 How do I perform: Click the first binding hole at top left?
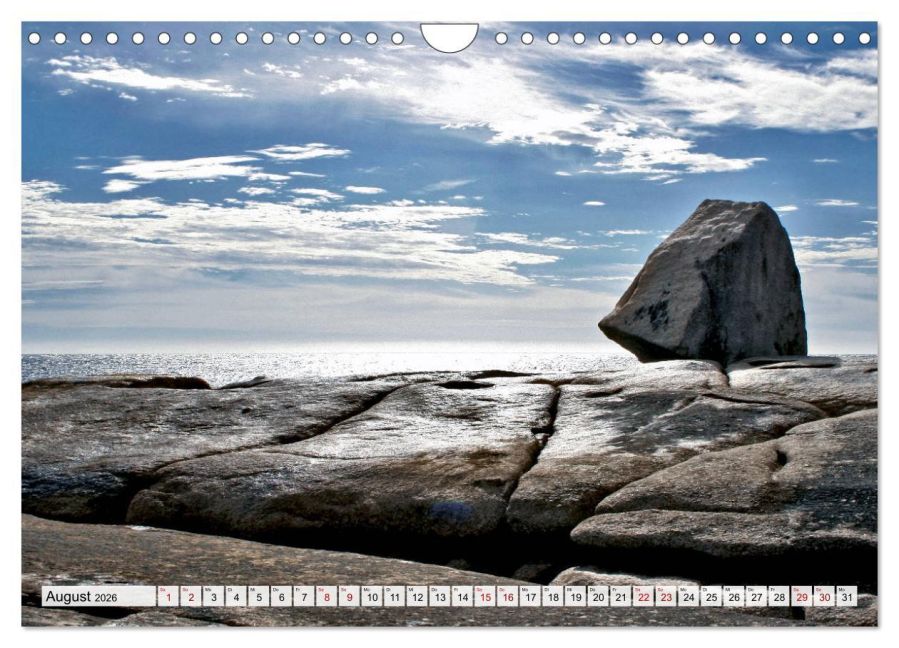coord(34,38)
